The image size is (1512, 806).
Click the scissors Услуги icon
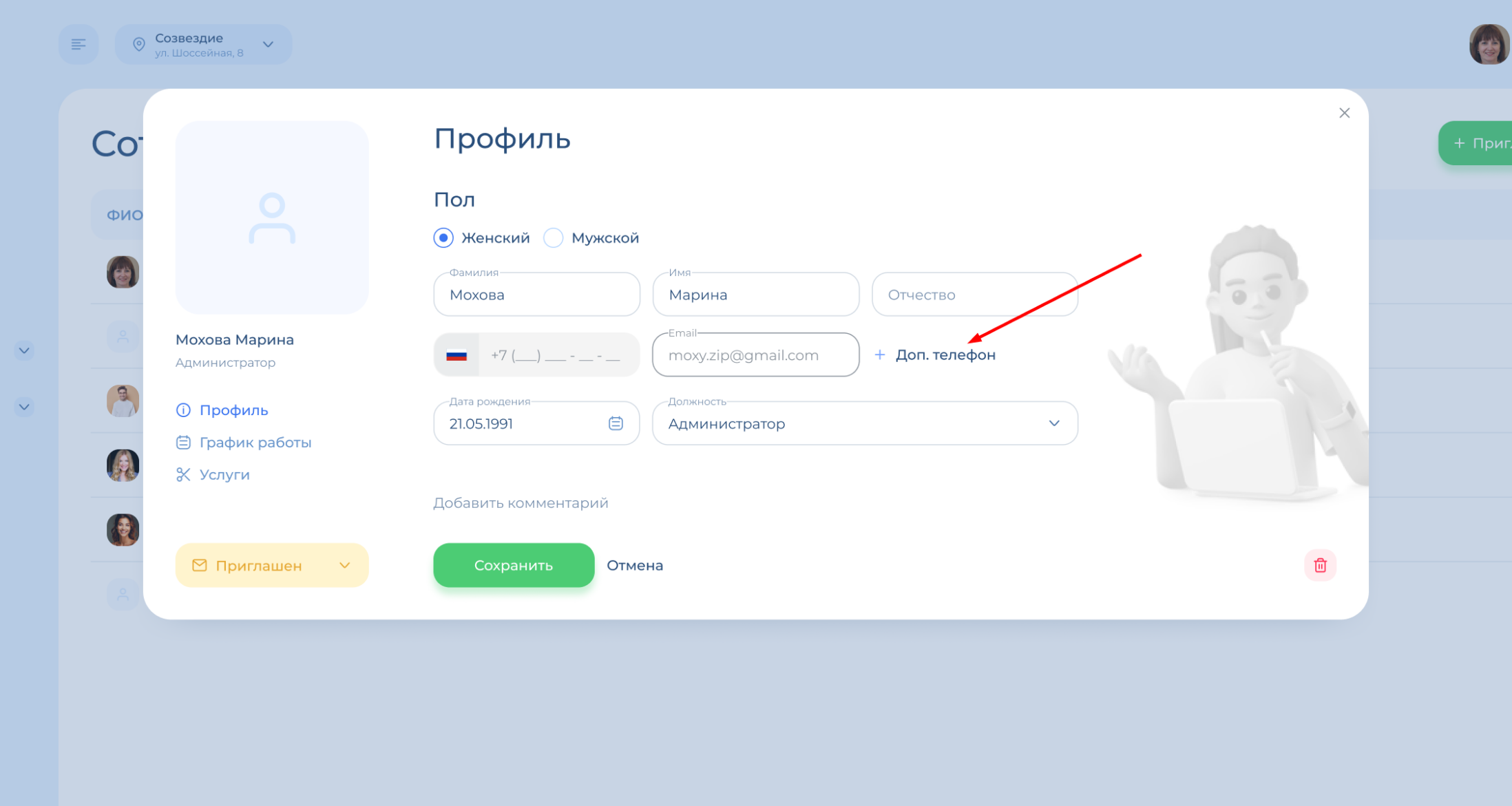point(183,475)
